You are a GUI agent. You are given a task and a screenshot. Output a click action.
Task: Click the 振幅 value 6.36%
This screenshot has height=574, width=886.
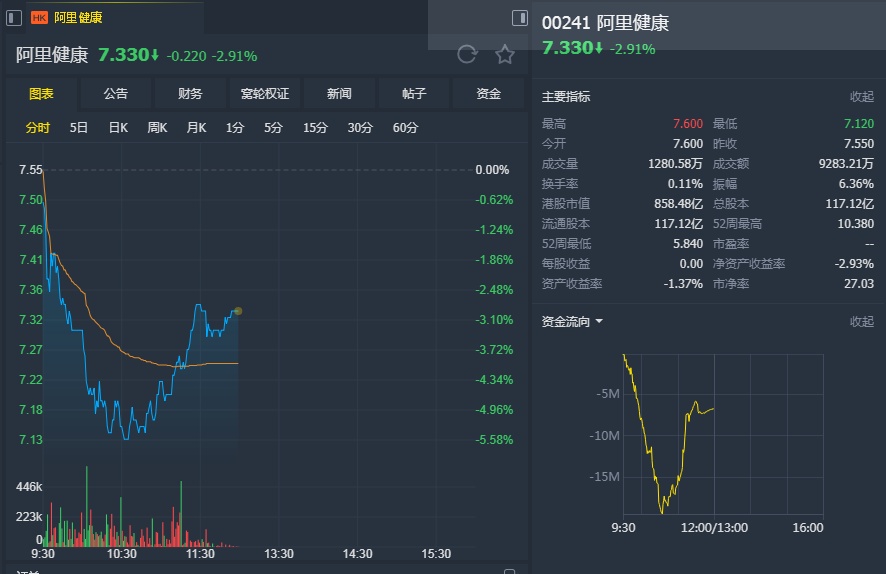(x=856, y=184)
